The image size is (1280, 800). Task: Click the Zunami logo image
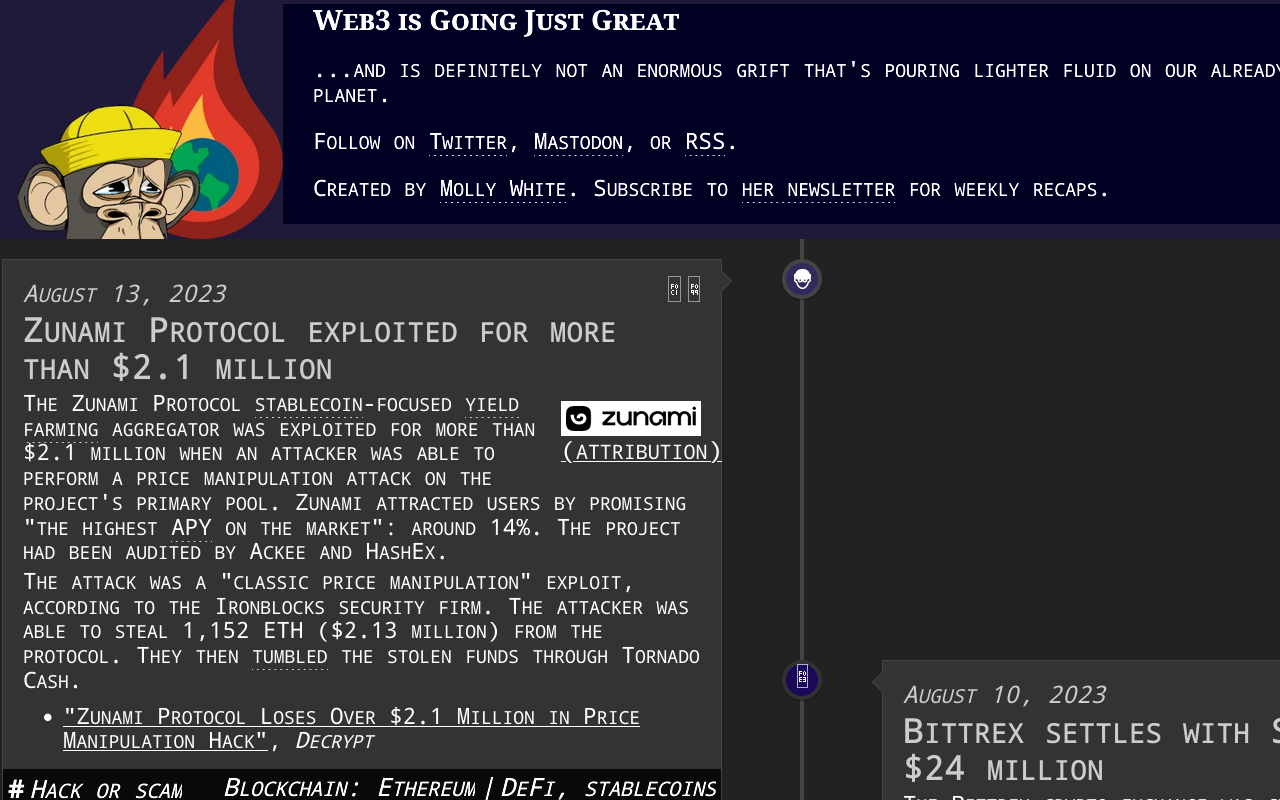point(631,418)
